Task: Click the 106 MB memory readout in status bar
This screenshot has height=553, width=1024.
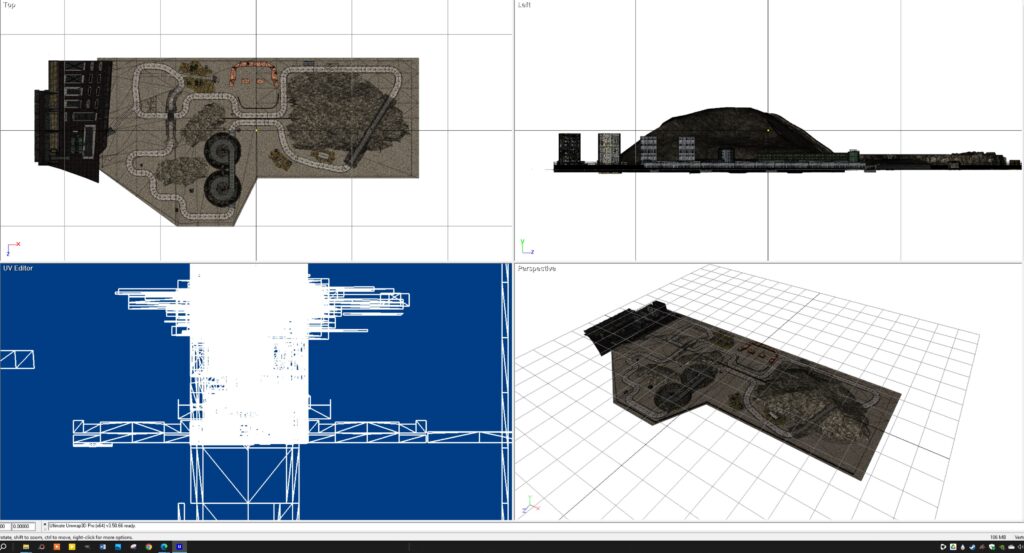Action: coord(997,537)
